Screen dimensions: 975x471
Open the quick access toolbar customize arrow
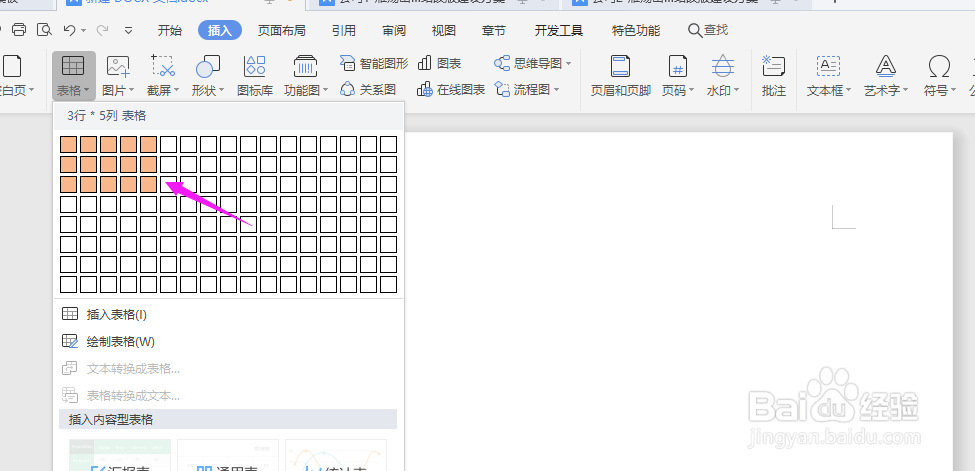129,30
